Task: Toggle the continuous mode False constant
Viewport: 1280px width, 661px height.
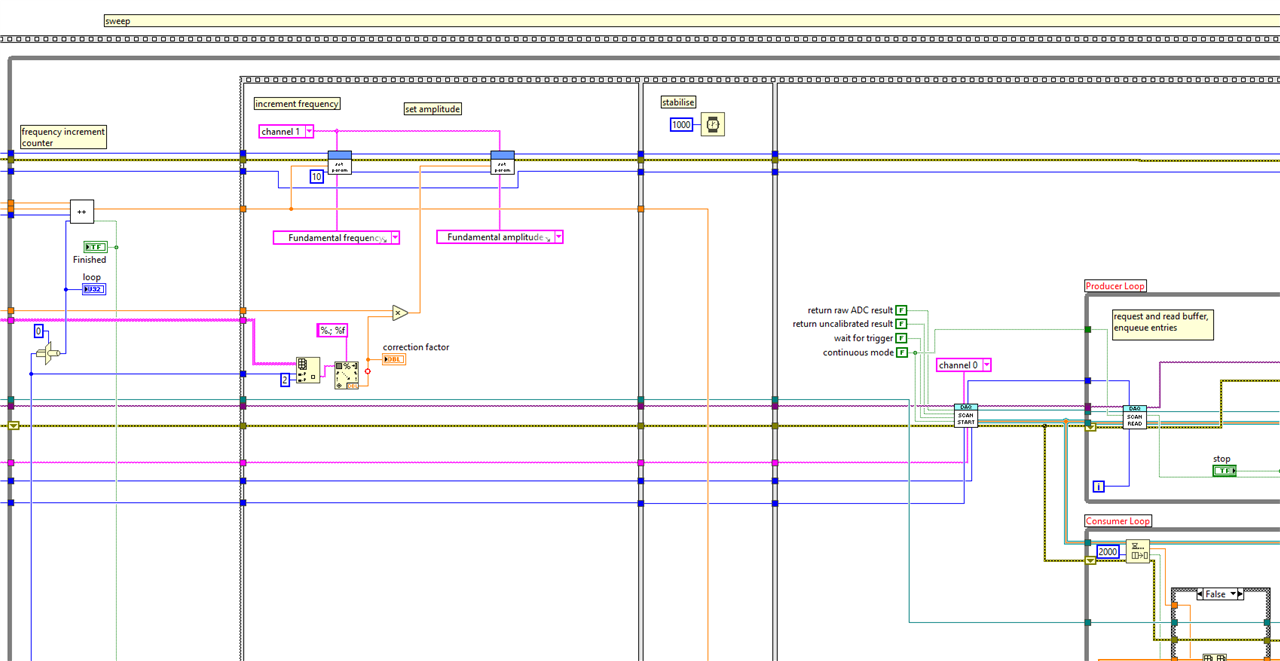Action: coord(901,352)
